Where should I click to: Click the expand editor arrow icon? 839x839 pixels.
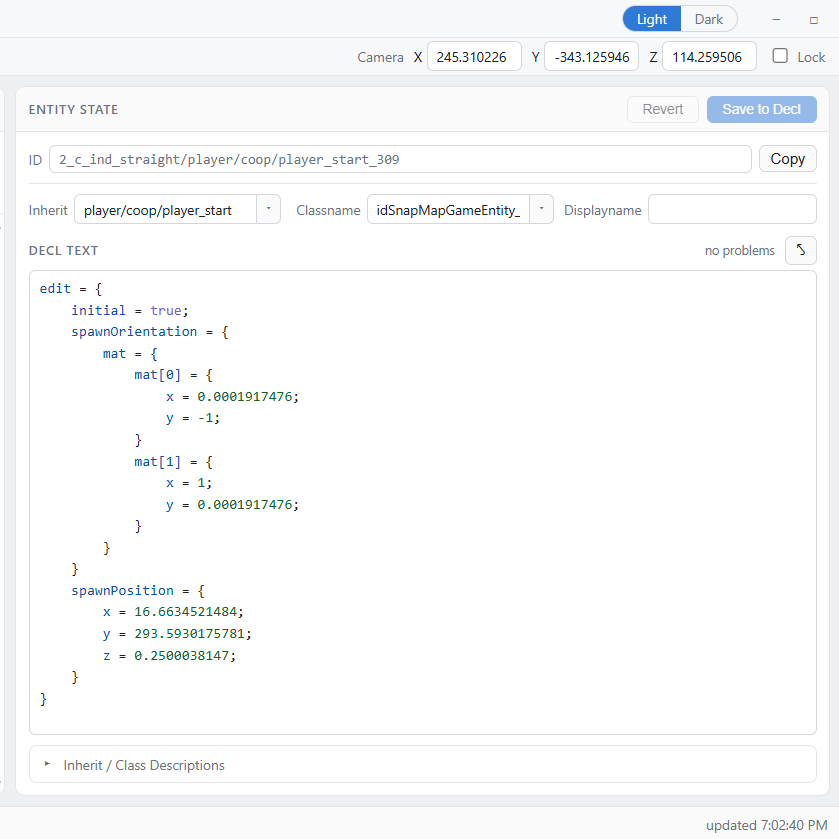pos(800,250)
